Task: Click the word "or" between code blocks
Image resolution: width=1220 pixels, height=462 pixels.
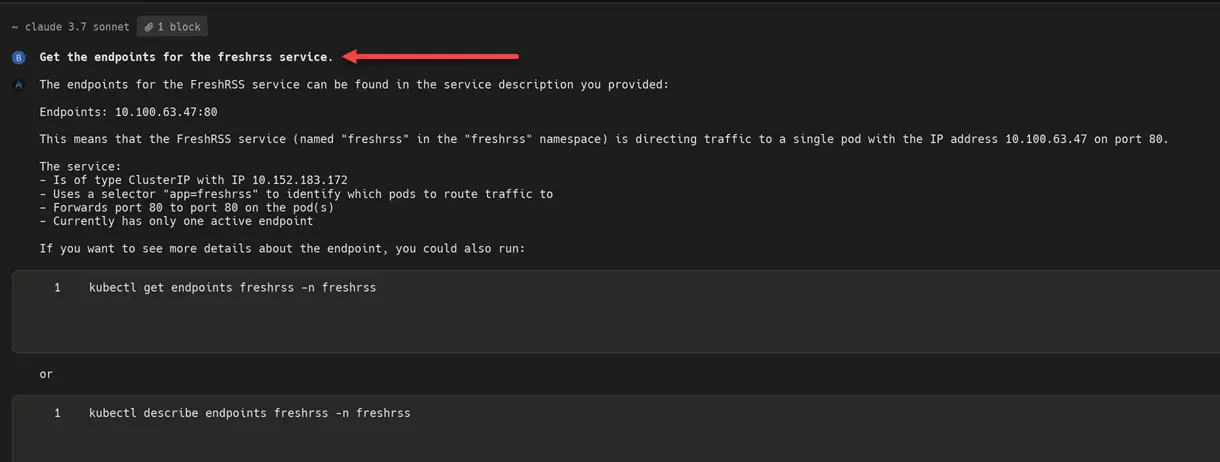Action: pyautogui.click(x=46, y=374)
